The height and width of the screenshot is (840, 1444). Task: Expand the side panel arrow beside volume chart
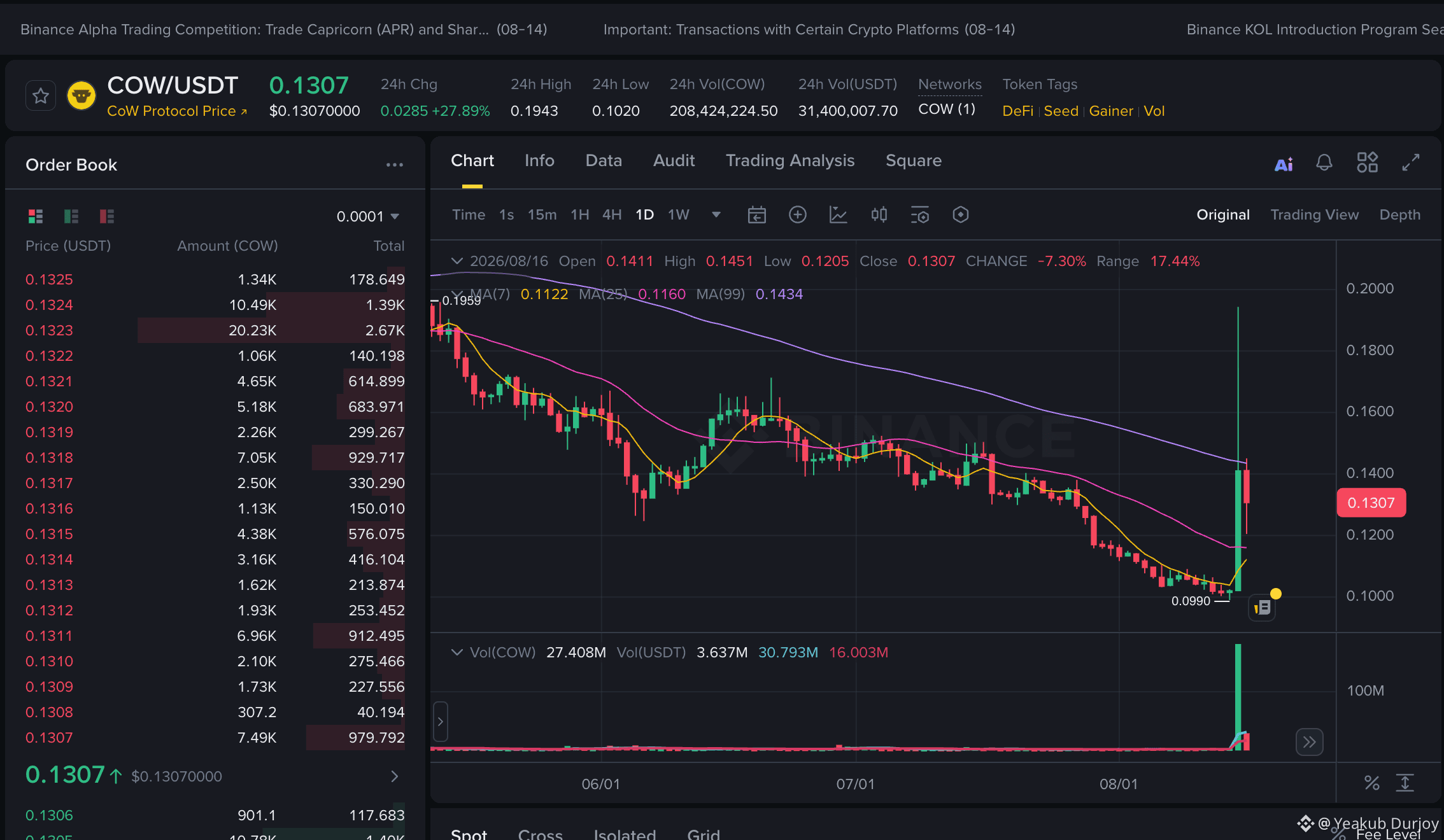pos(440,722)
